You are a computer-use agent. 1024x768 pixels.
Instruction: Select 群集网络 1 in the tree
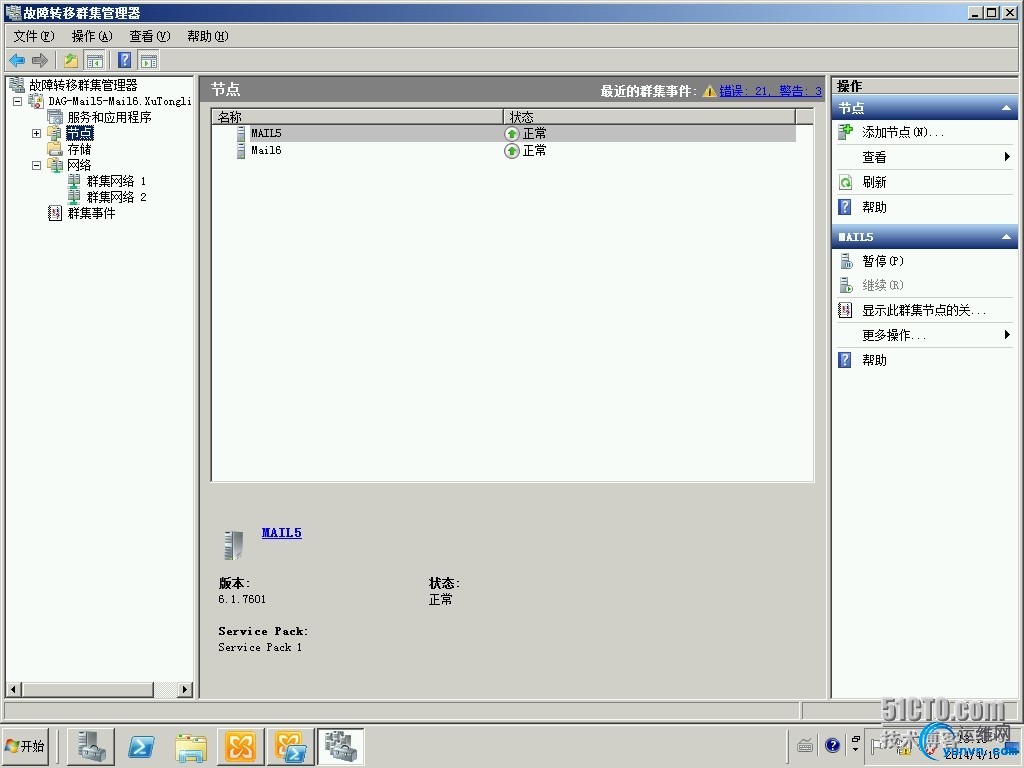click(x=116, y=181)
